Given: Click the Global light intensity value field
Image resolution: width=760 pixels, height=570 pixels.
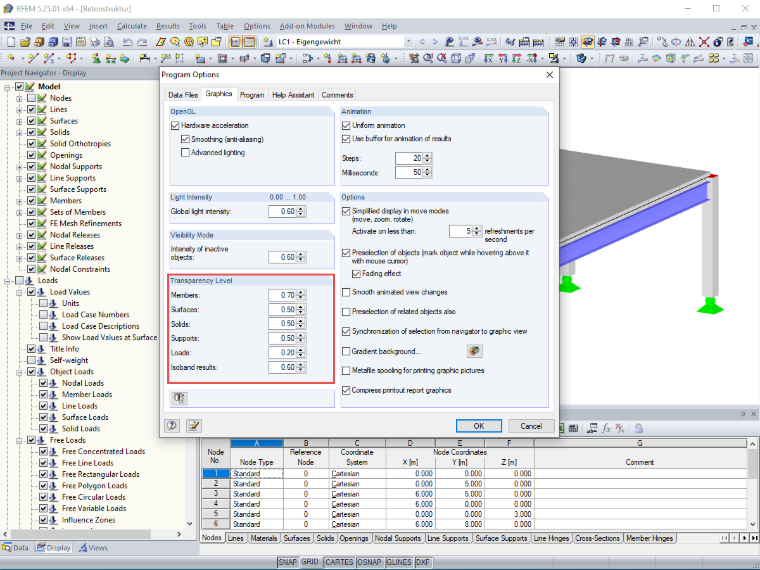Looking at the screenshot, I should click(x=283, y=211).
